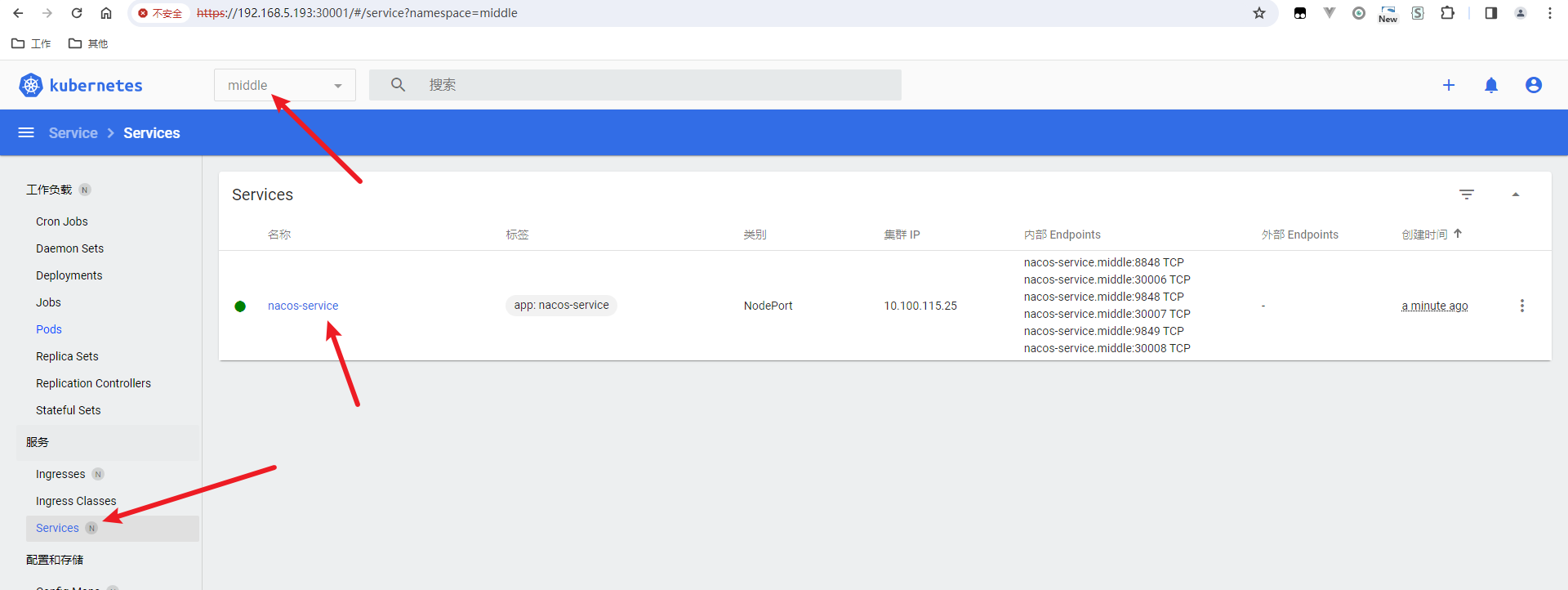Open browser extensions puzzle icon

coord(1447,13)
